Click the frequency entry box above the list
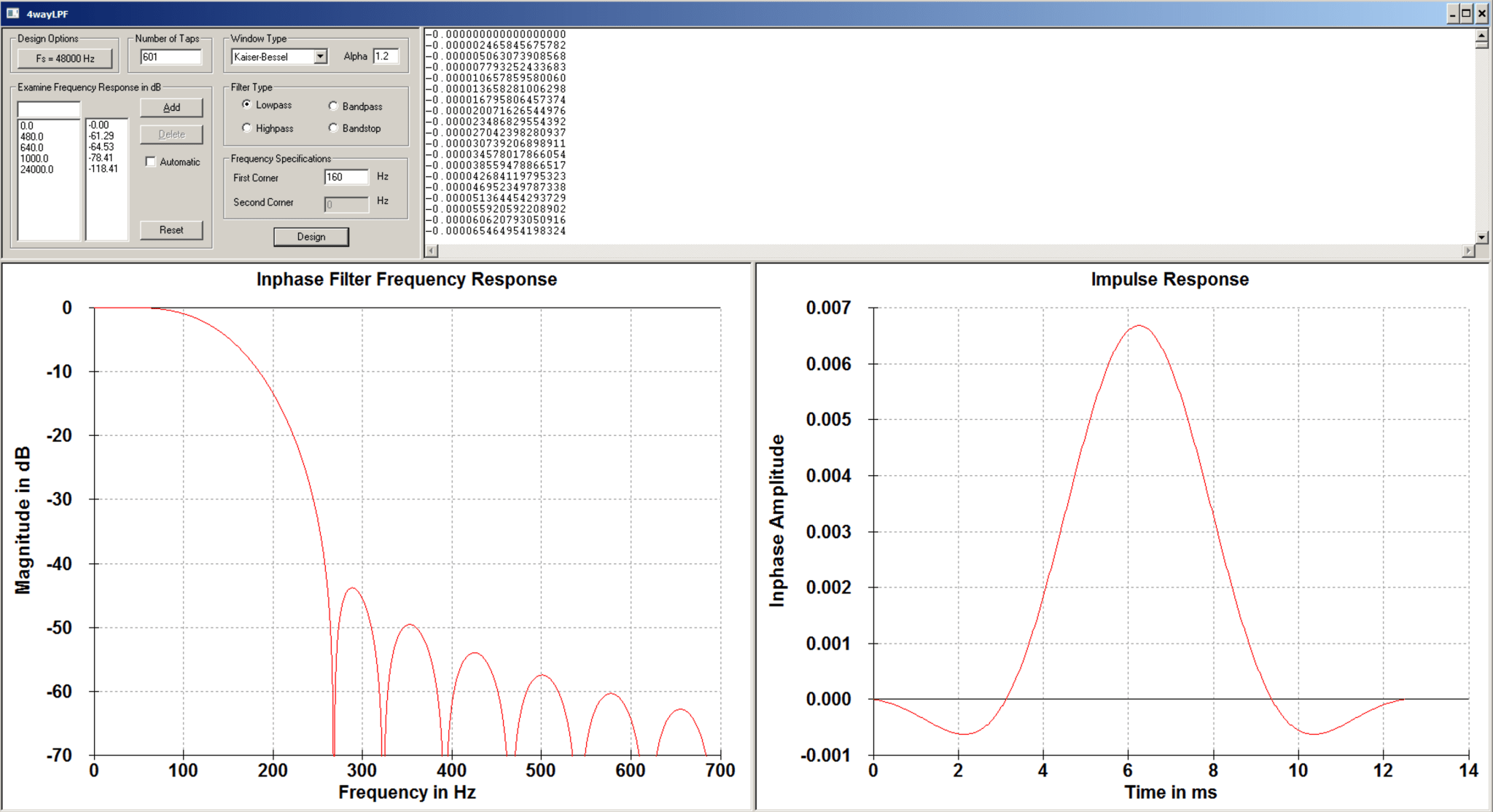This screenshot has width=1493, height=812. point(48,109)
